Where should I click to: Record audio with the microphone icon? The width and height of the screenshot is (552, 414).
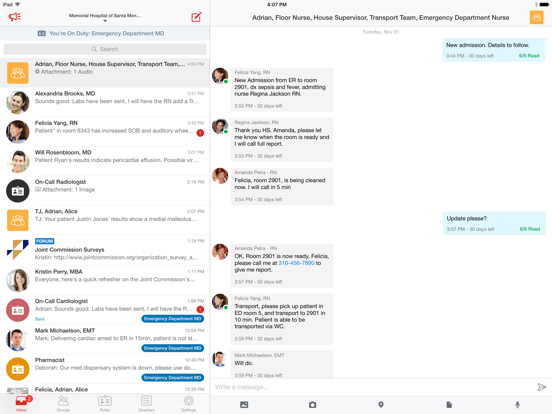[x=518, y=405]
